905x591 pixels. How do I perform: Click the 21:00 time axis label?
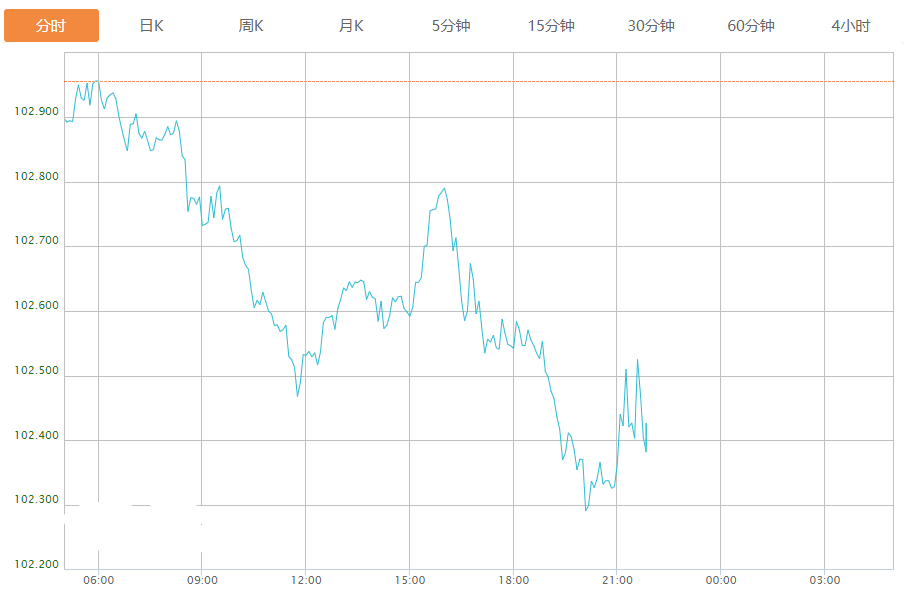(617, 580)
